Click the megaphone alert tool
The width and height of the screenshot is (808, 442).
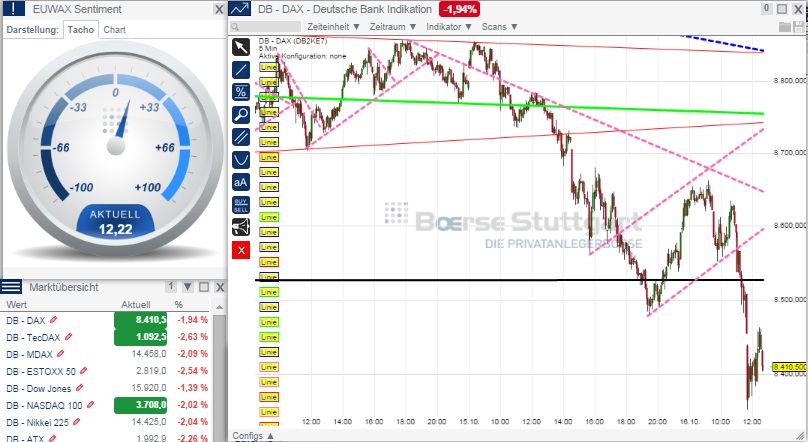point(241,227)
